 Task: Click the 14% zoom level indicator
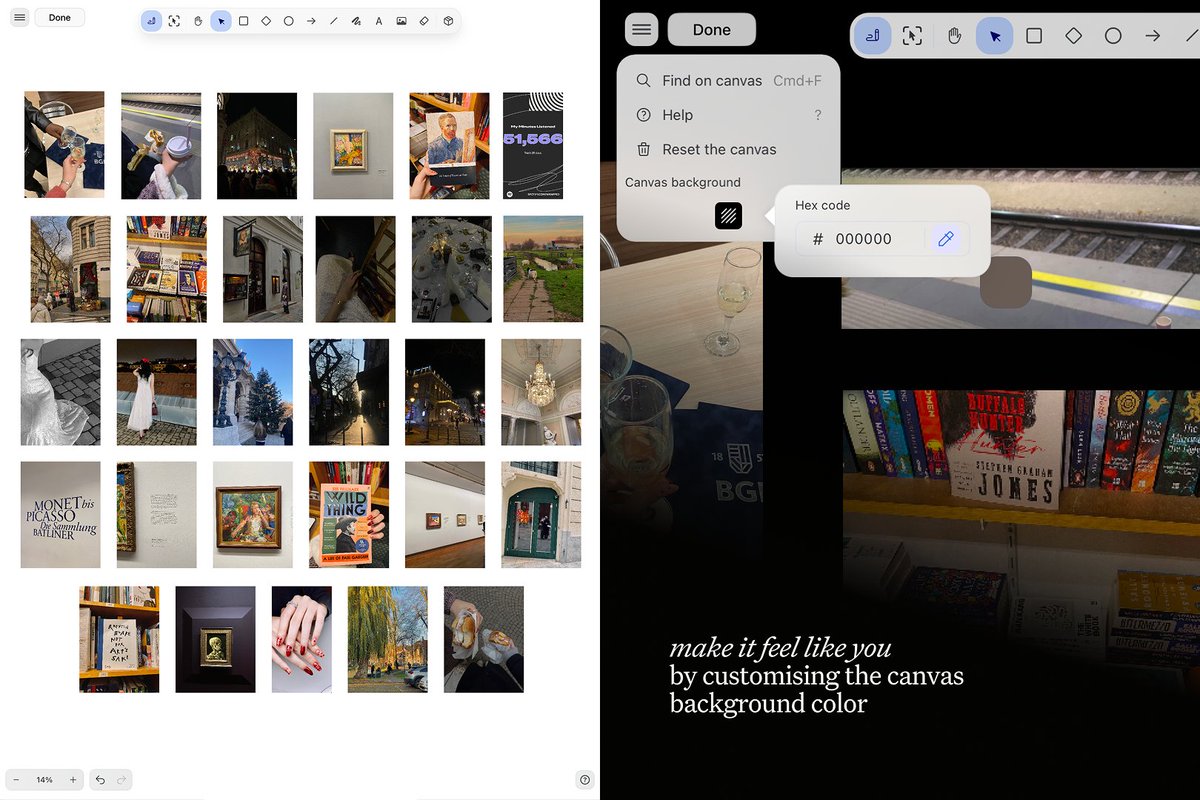coord(45,780)
